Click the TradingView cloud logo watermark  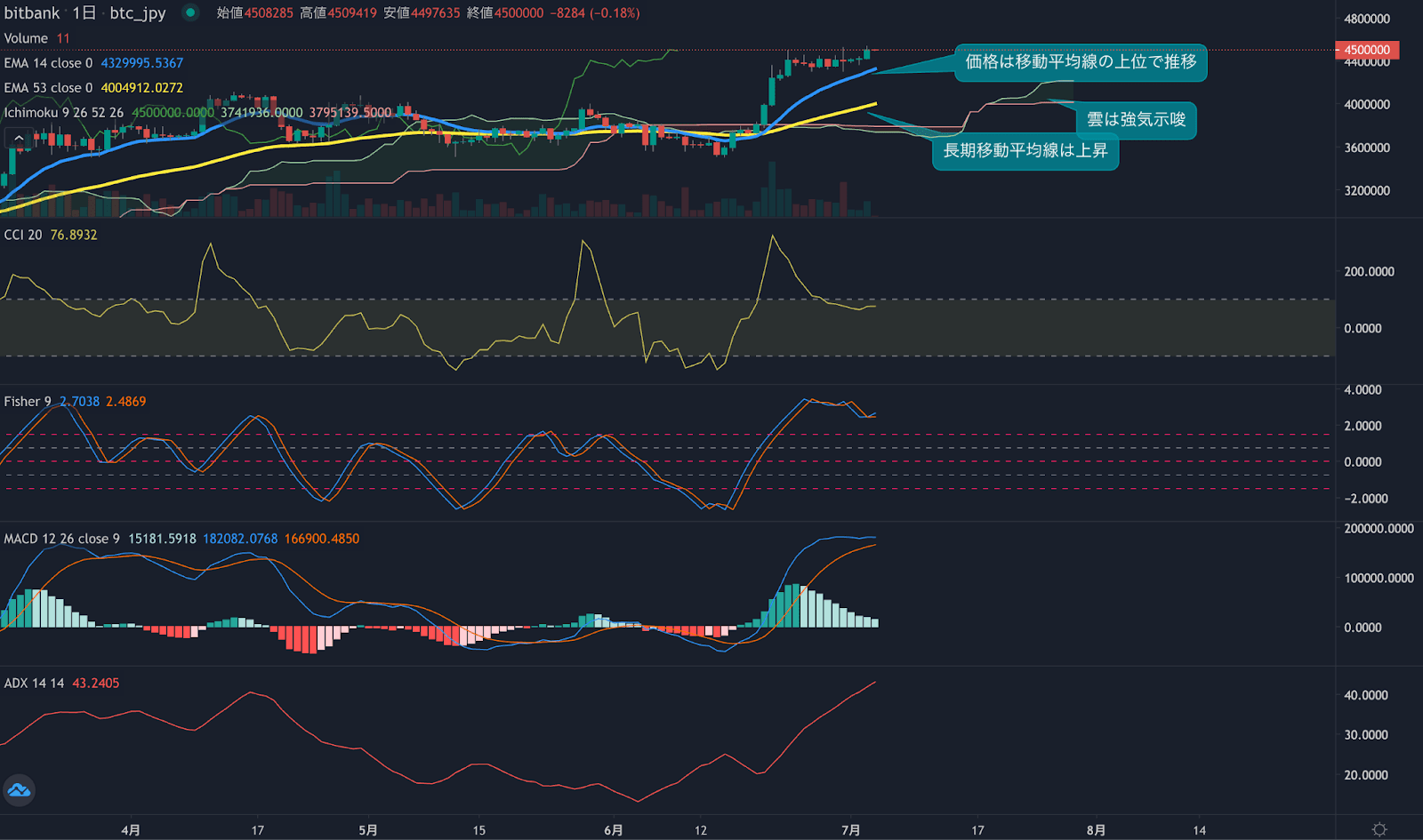tap(20, 789)
